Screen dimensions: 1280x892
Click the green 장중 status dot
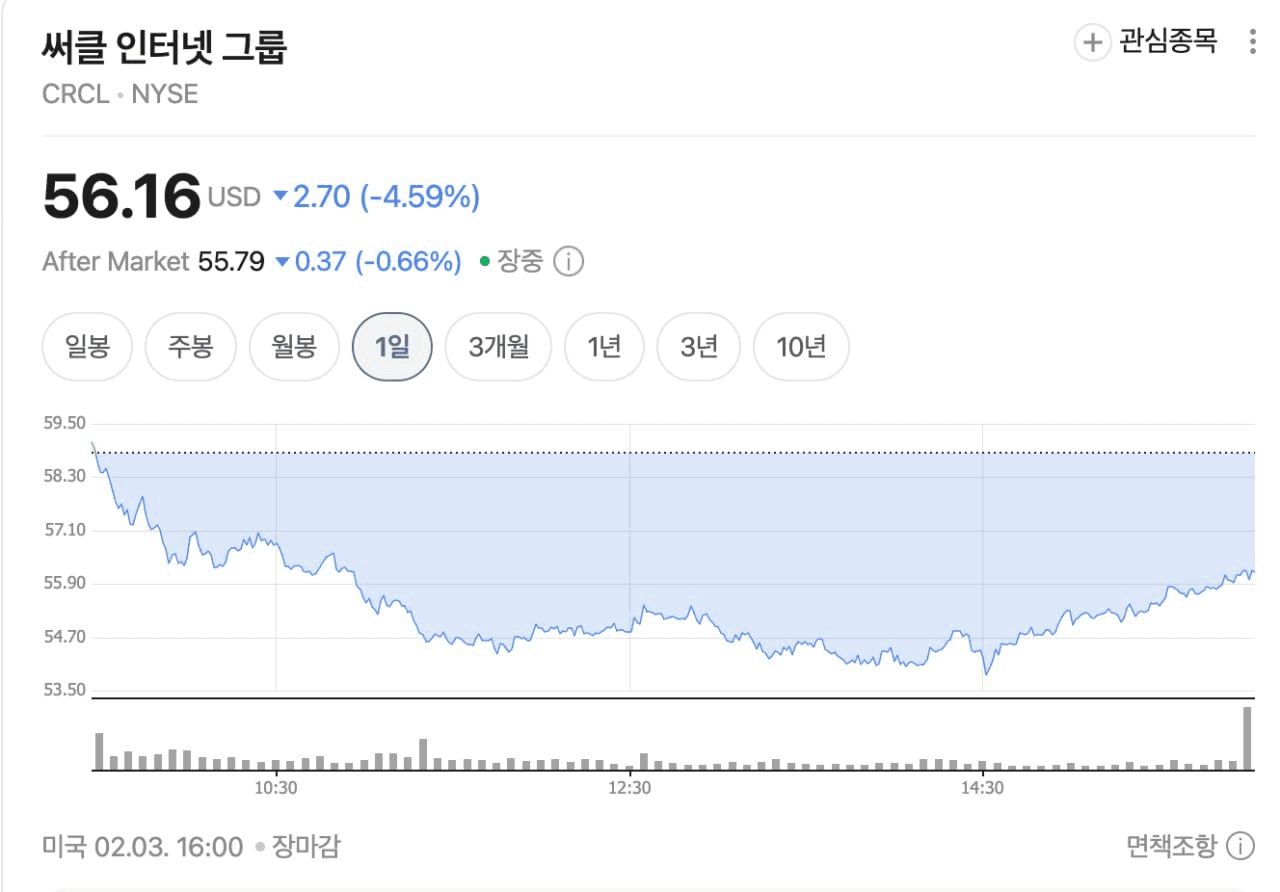pos(485,262)
